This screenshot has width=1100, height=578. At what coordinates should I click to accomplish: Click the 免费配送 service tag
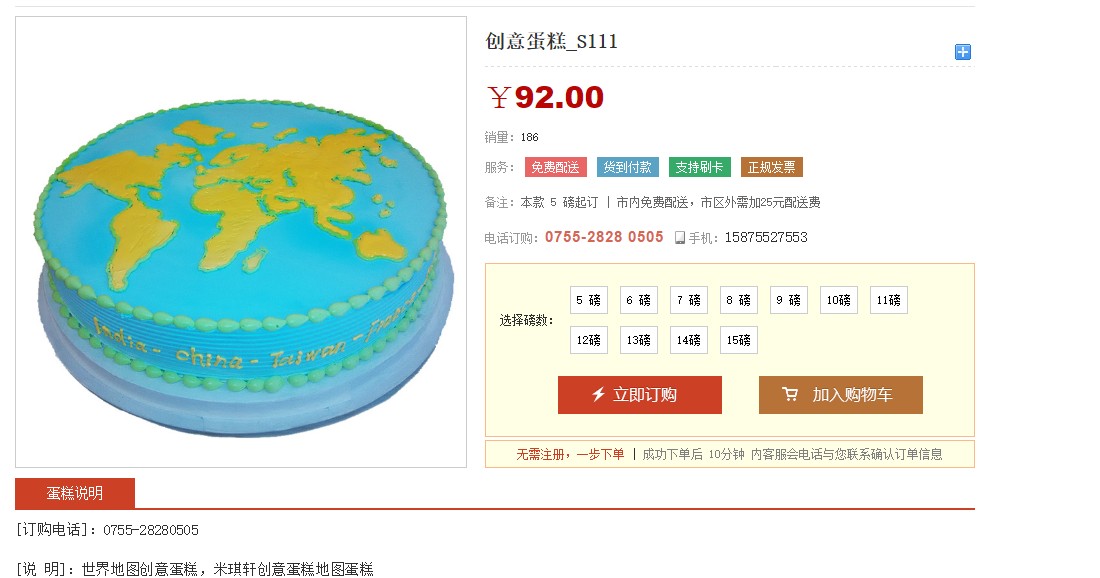(556, 167)
